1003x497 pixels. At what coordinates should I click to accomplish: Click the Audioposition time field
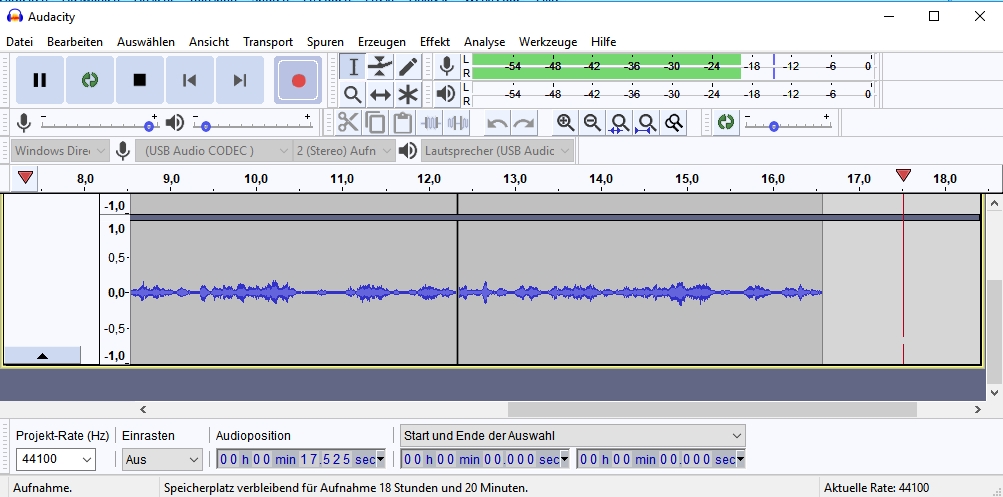click(x=301, y=459)
